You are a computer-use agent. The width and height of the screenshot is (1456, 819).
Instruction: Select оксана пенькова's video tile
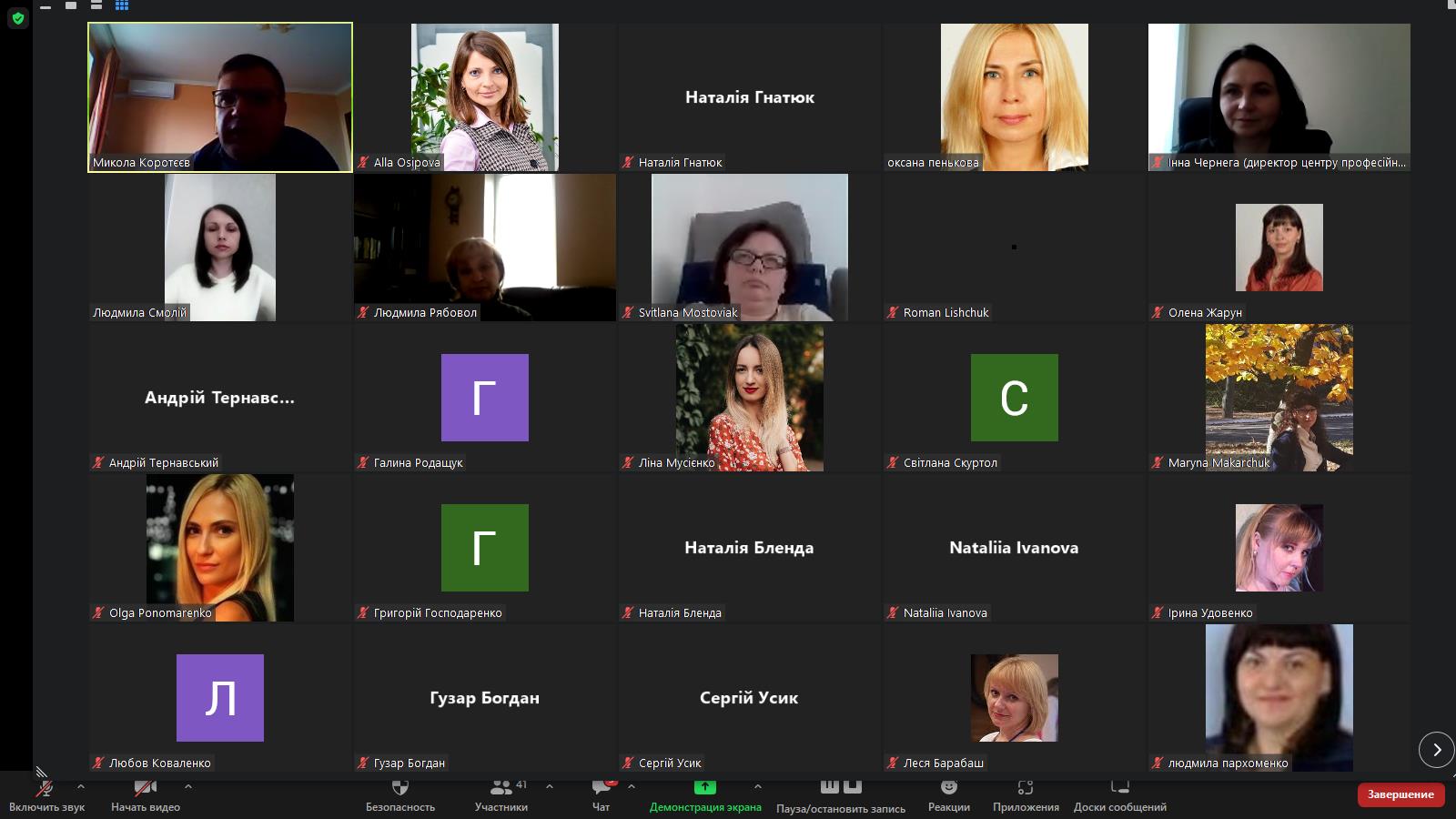tap(1014, 97)
